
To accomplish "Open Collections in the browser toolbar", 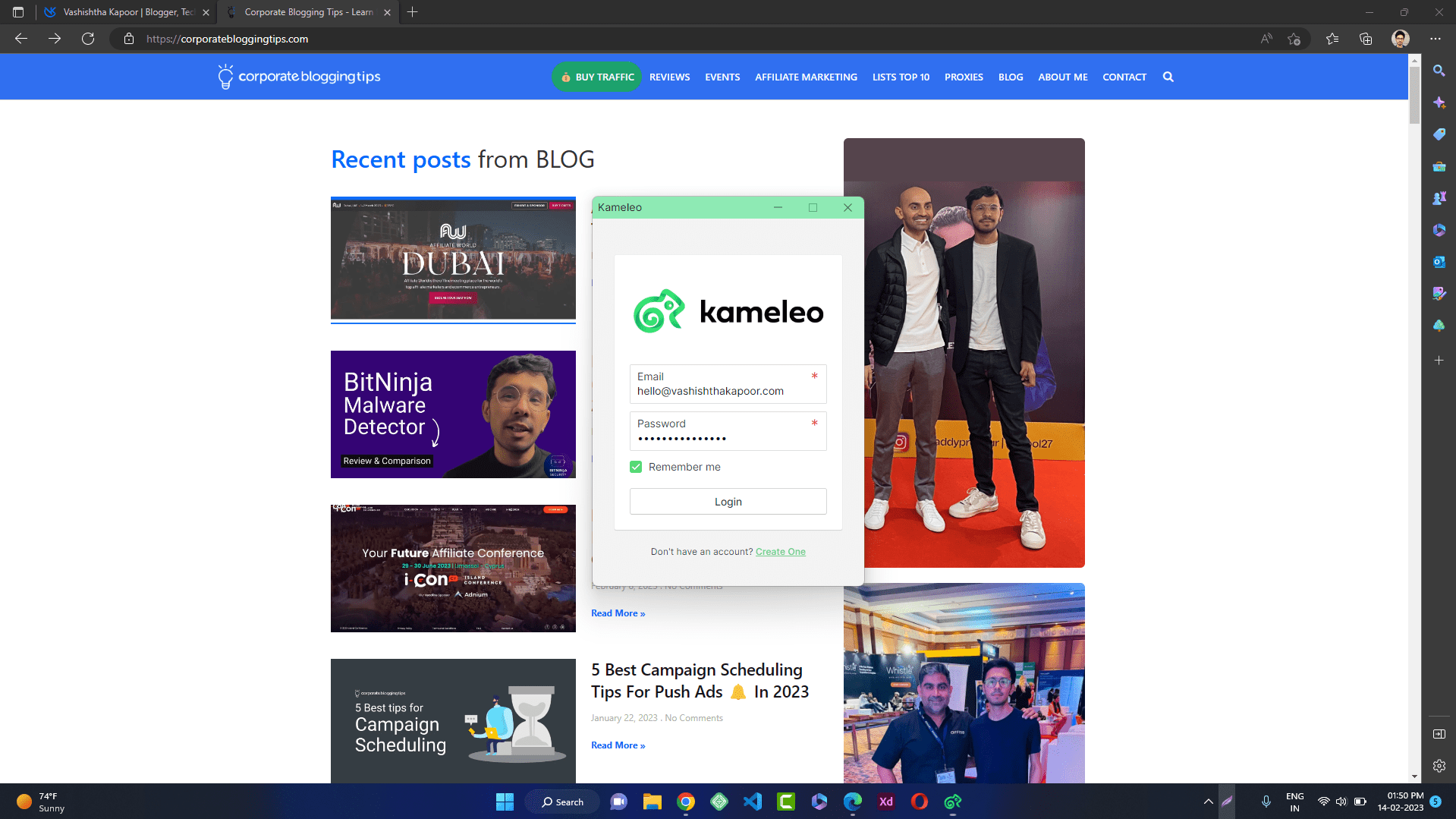I will tap(1366, 38).
